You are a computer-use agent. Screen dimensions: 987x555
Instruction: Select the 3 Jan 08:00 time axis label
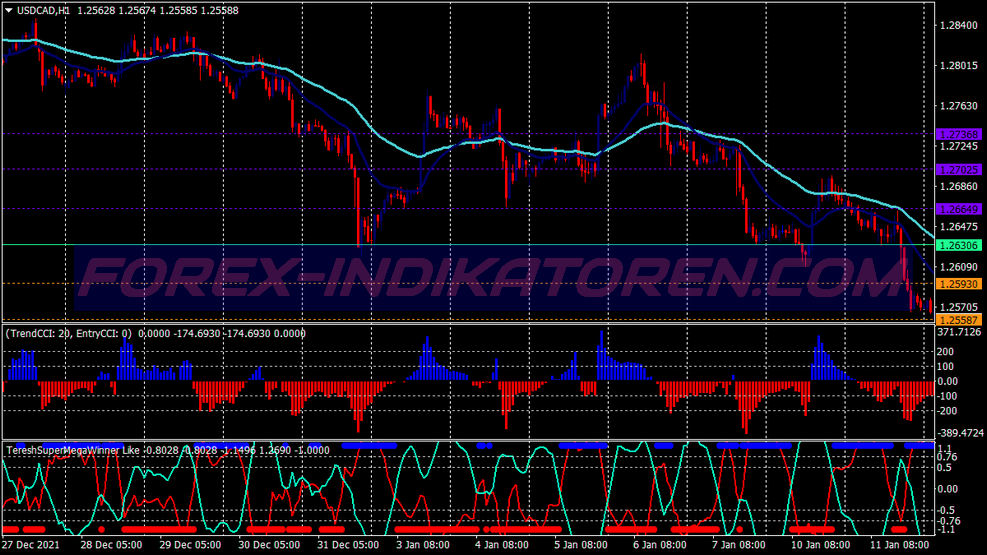point(423,545)
